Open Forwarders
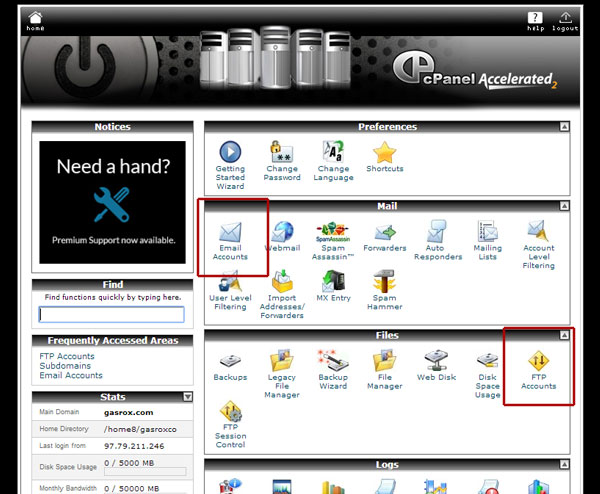Screen dimensions: 600x494 click(385, 237)
